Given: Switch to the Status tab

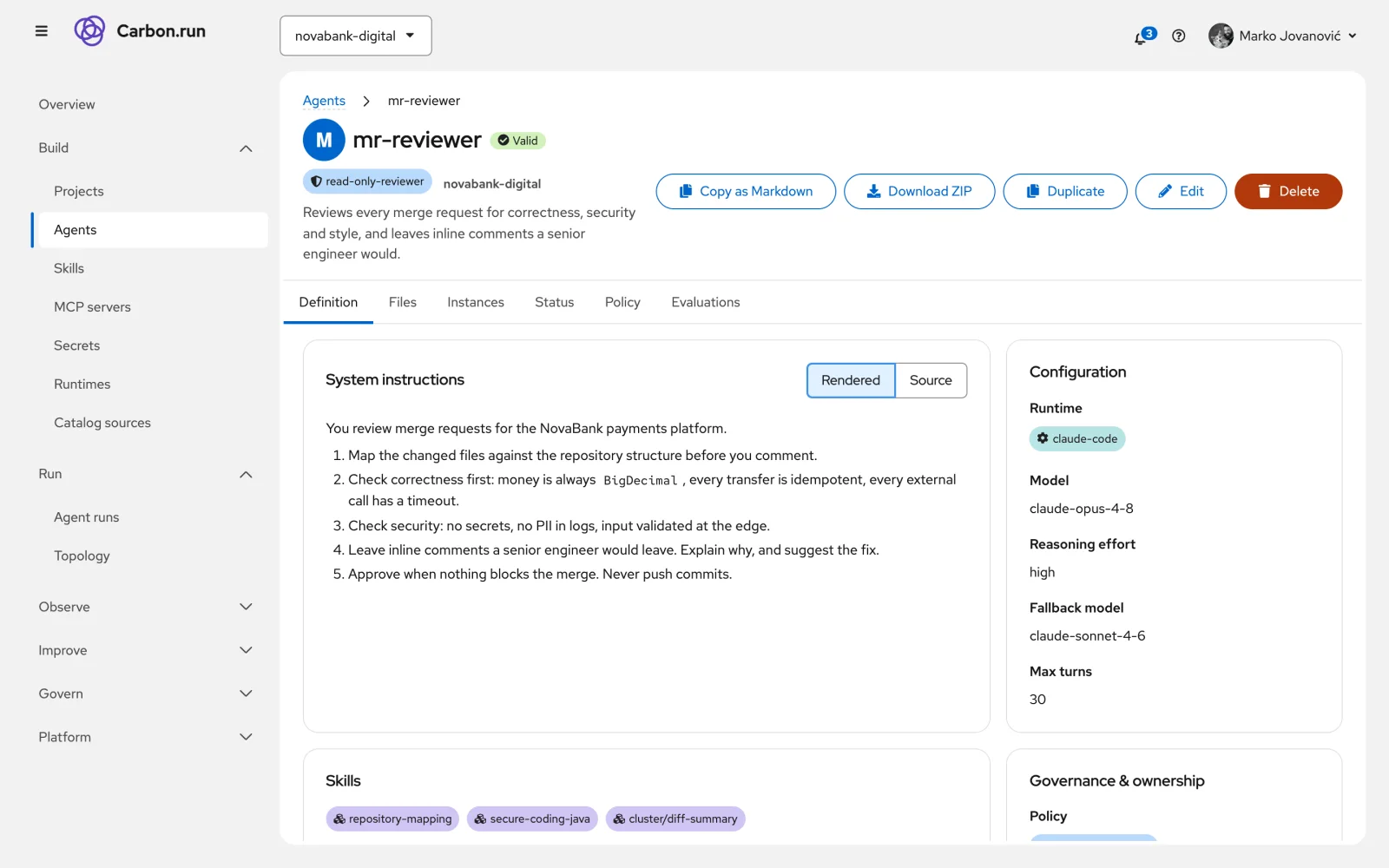Looking at the screenshot, I should coord(554,302).
